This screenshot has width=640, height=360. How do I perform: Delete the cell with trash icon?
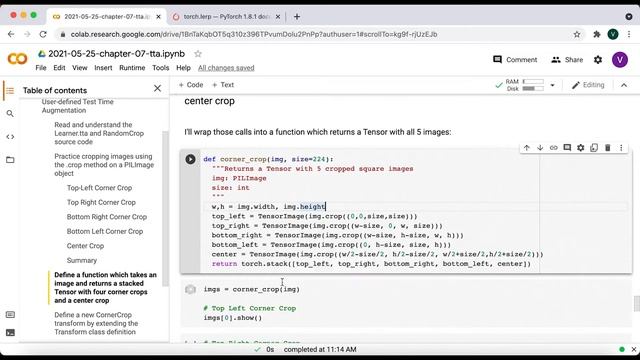point(607,148)
